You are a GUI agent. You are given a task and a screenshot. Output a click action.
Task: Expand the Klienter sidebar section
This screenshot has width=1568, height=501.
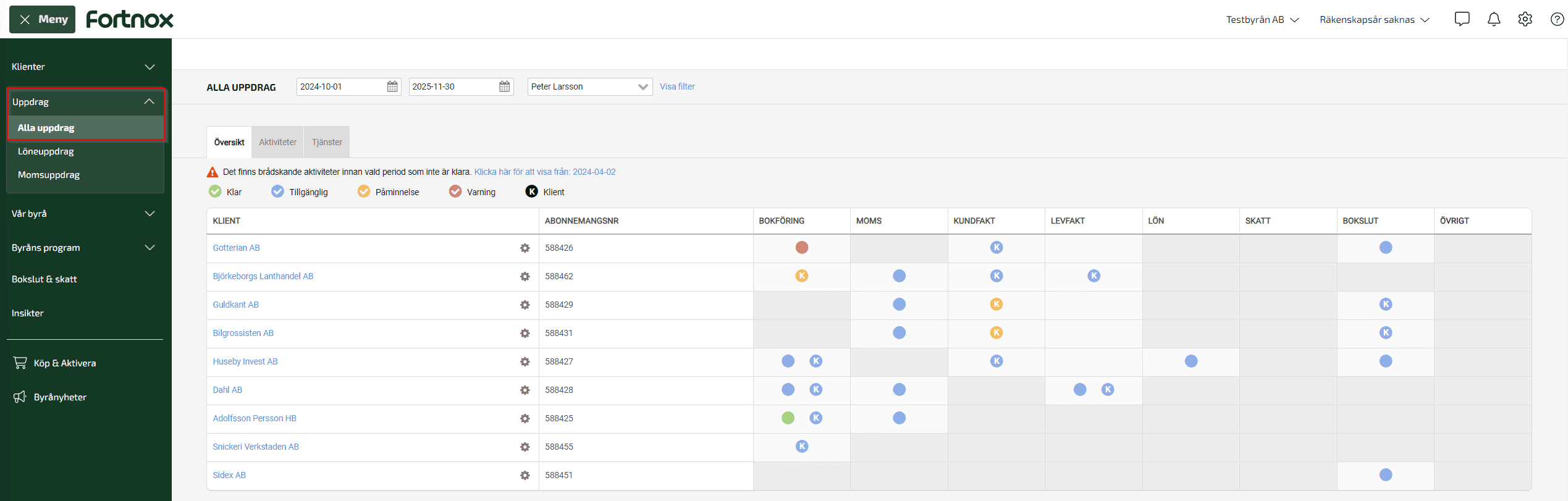pyautogui.click(x=84, y=67)
